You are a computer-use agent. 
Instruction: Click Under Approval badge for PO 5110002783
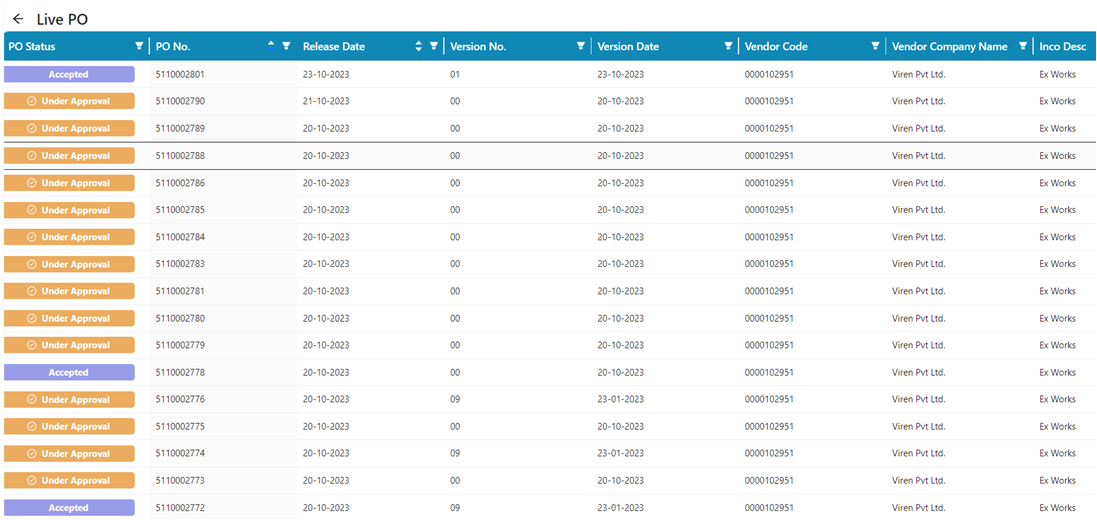coord(69,265)
